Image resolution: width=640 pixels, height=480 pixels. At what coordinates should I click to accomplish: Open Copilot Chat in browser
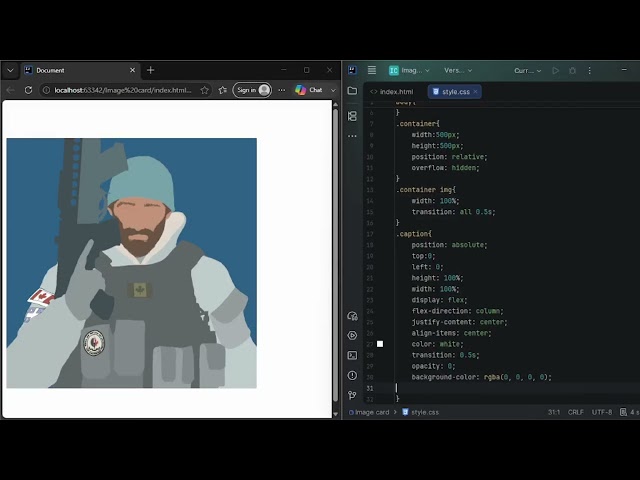pyautogui.click(x=309, y=90)
